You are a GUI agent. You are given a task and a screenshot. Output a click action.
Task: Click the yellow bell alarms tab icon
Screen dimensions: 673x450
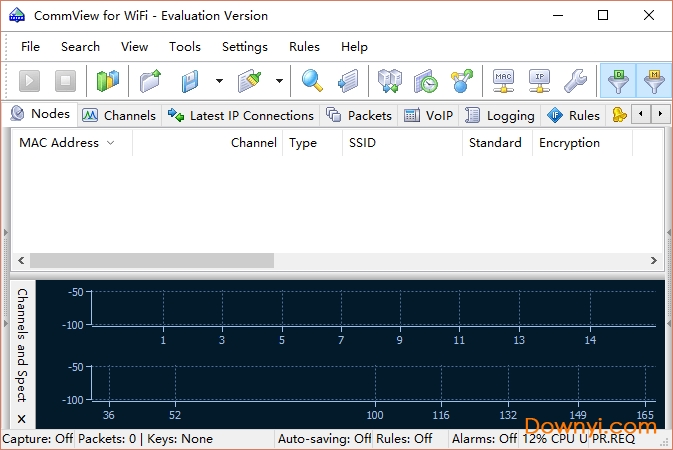pyautogui.click(x=619, y=115)
